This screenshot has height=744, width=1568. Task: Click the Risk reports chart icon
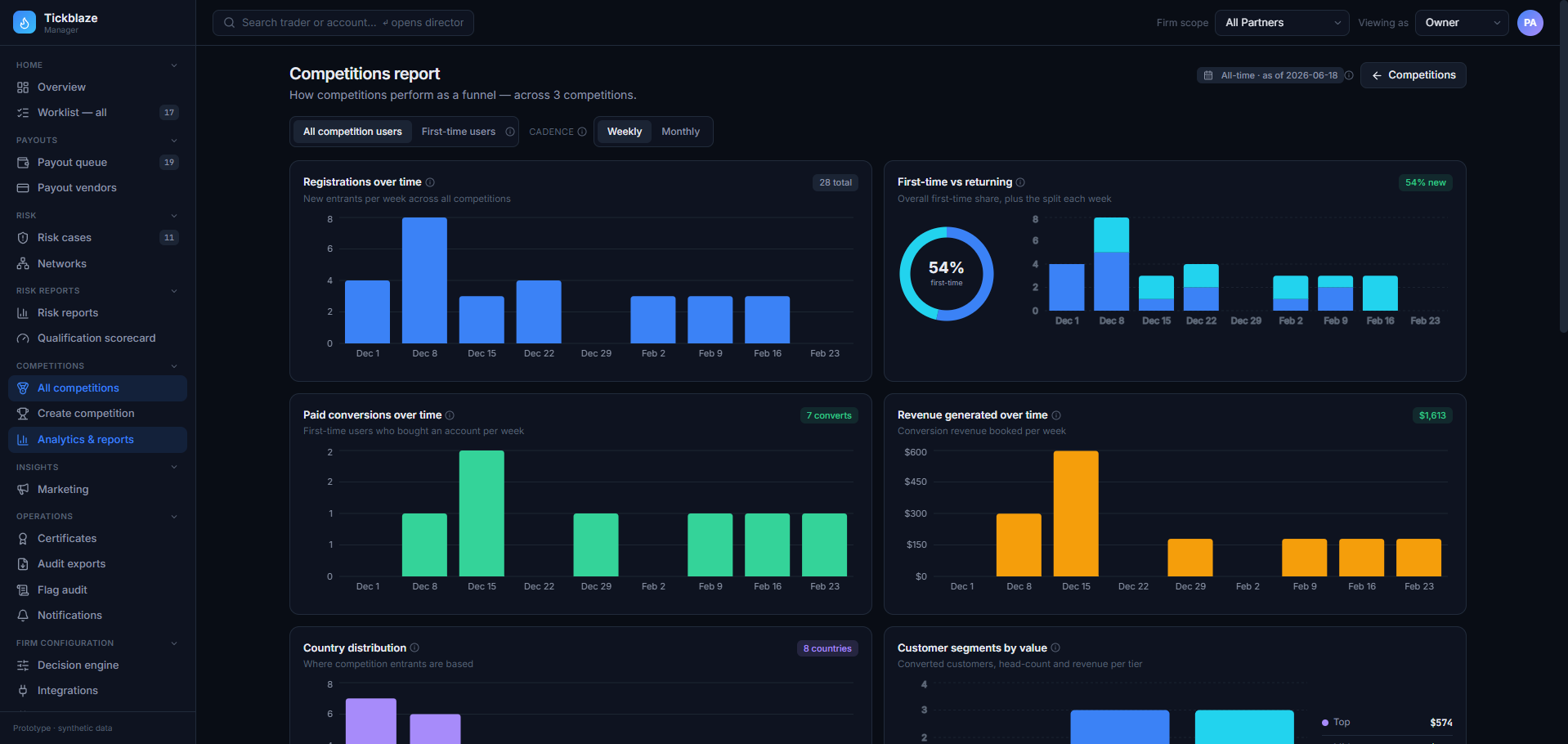coord(23,313)
